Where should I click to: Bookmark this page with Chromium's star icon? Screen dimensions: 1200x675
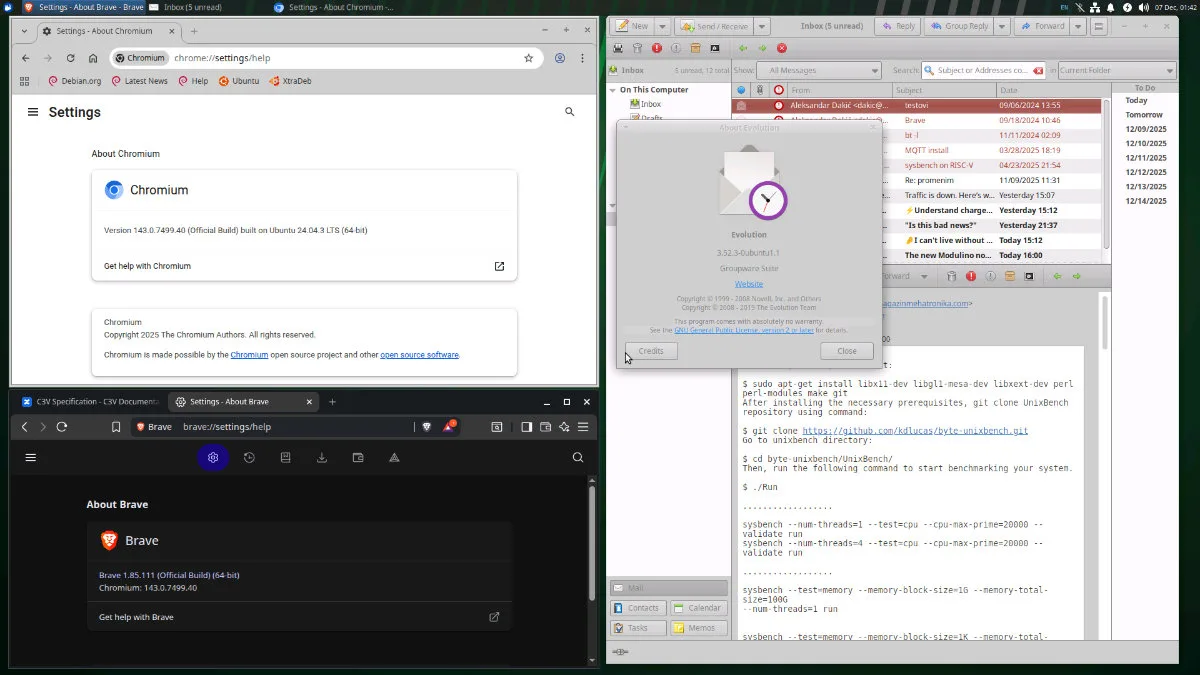click(x=528, y=58)
